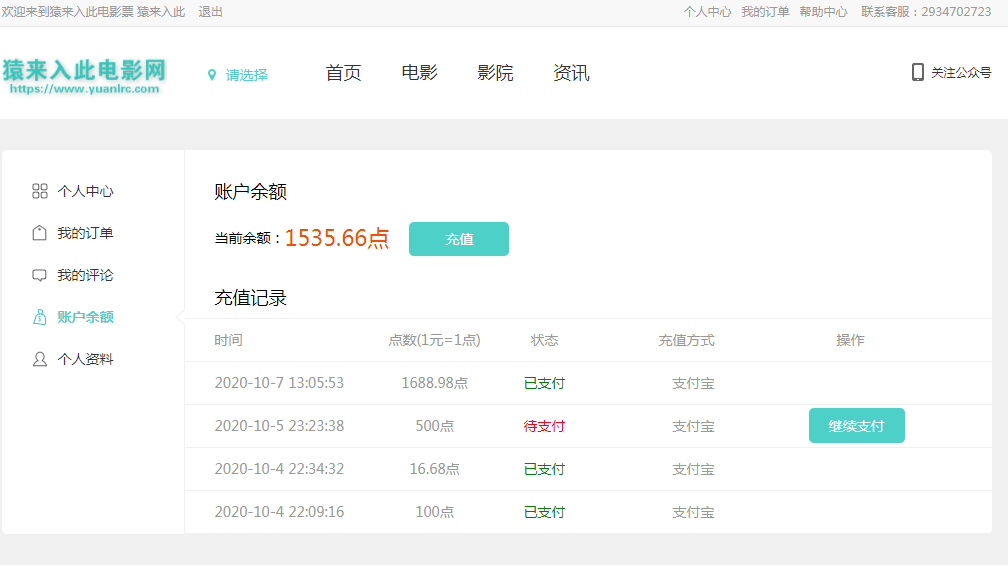
Task: Click 支付宝 method in the 16.68点 row
Action: click(x=693, y=470)
